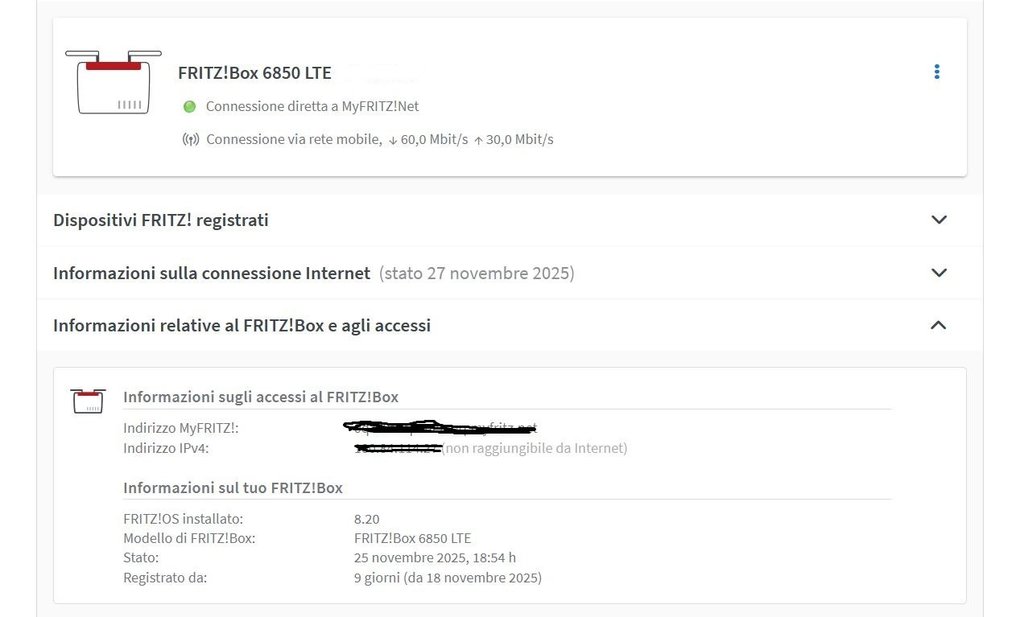
Task: Collapse the FRITZ!Box and access info chevron
Action: (x=938, y=325)
